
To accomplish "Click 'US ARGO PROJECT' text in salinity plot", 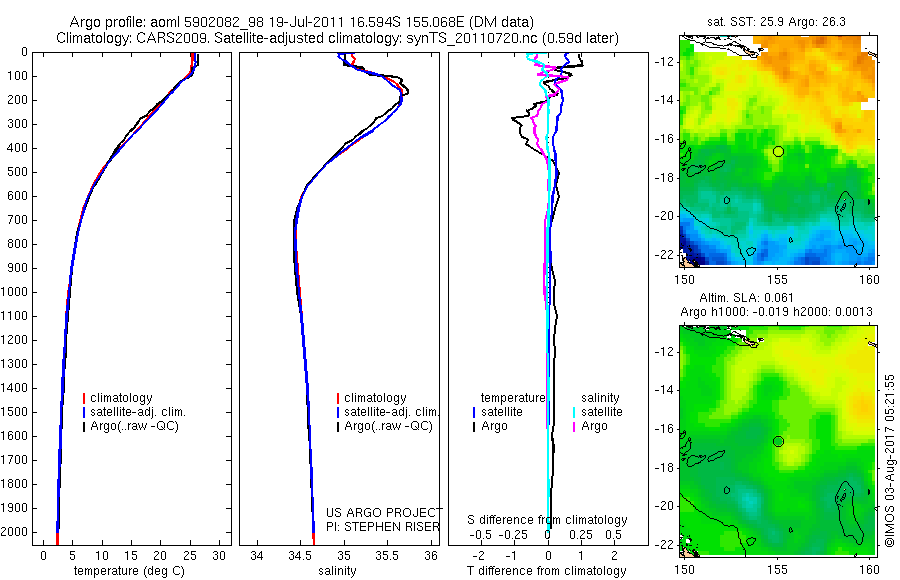I will tap(384, 512).
